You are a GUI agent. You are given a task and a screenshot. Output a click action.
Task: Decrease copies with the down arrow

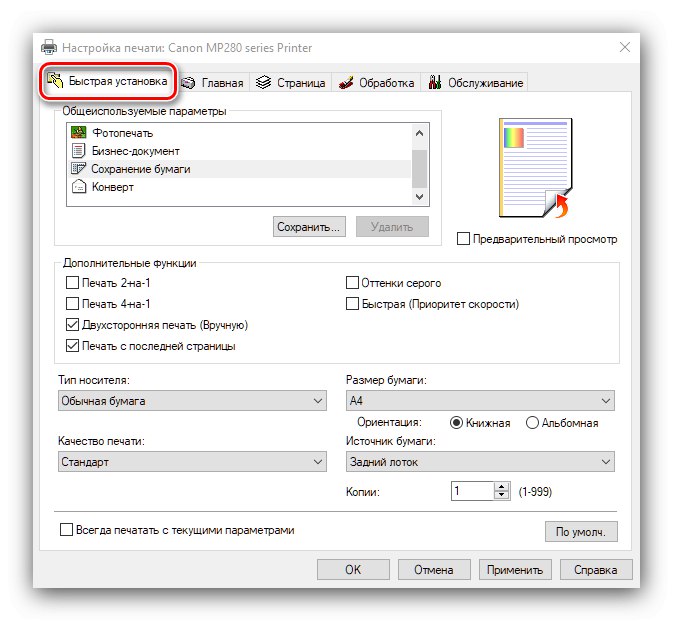[501, 495]
